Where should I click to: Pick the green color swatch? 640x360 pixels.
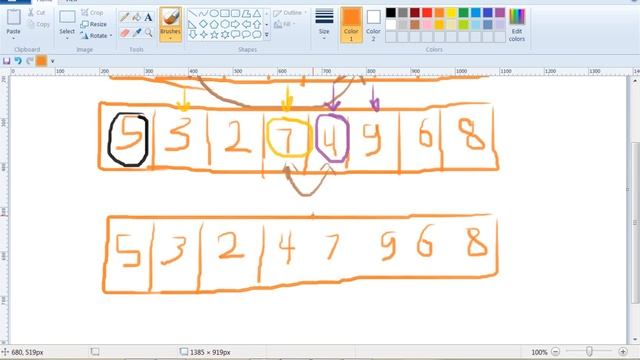click(463, 13)
